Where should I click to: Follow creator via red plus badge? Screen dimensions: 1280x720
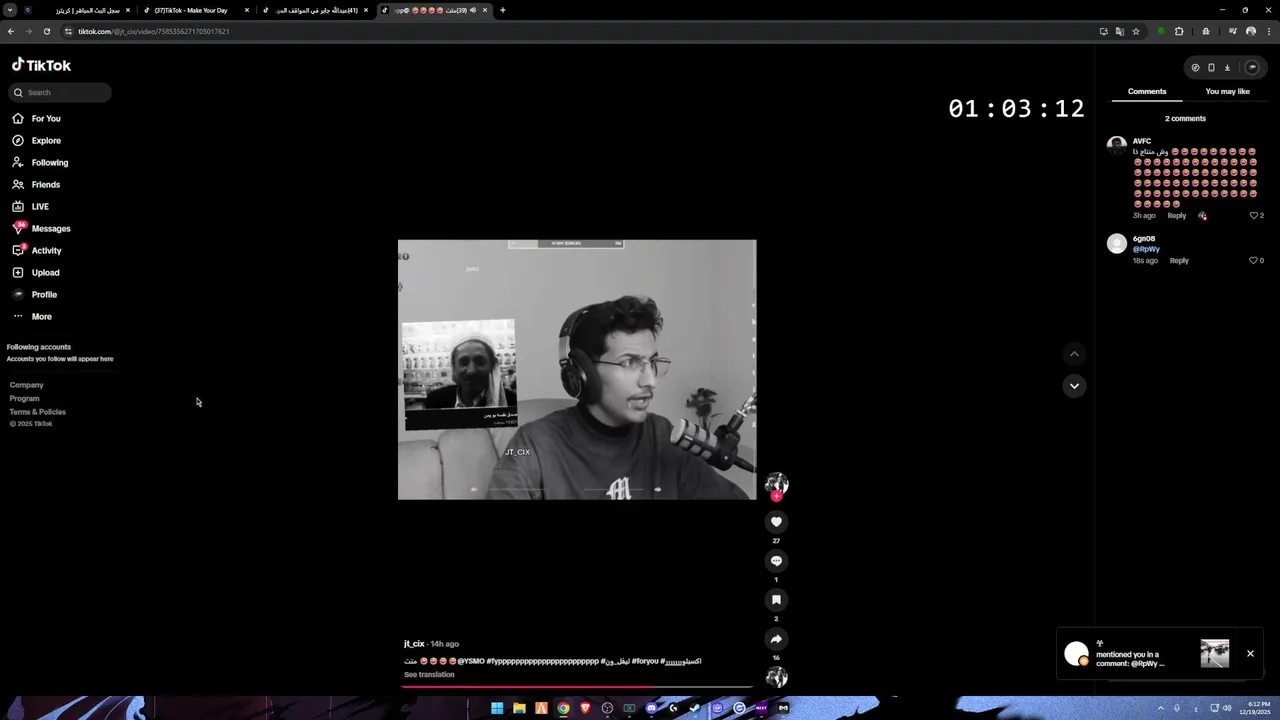(776, 496)
